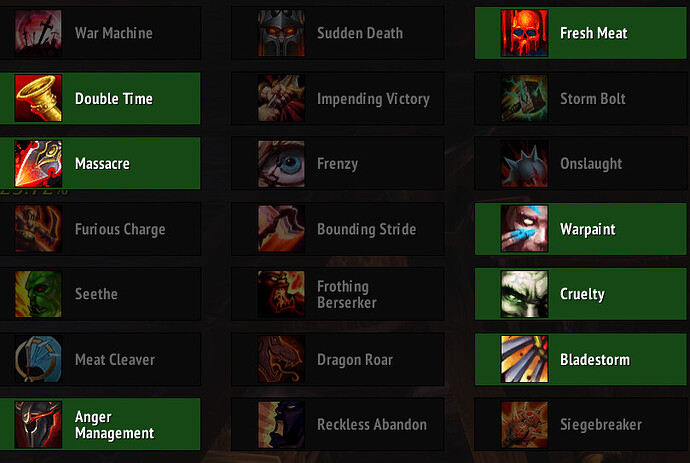
Task: Click the Frenzy eye icon
Action: pos(281,164)
